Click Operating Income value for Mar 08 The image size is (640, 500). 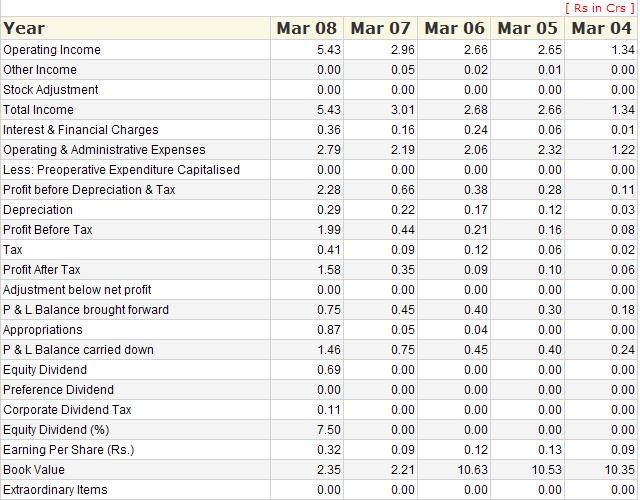[x=328, y=50]
